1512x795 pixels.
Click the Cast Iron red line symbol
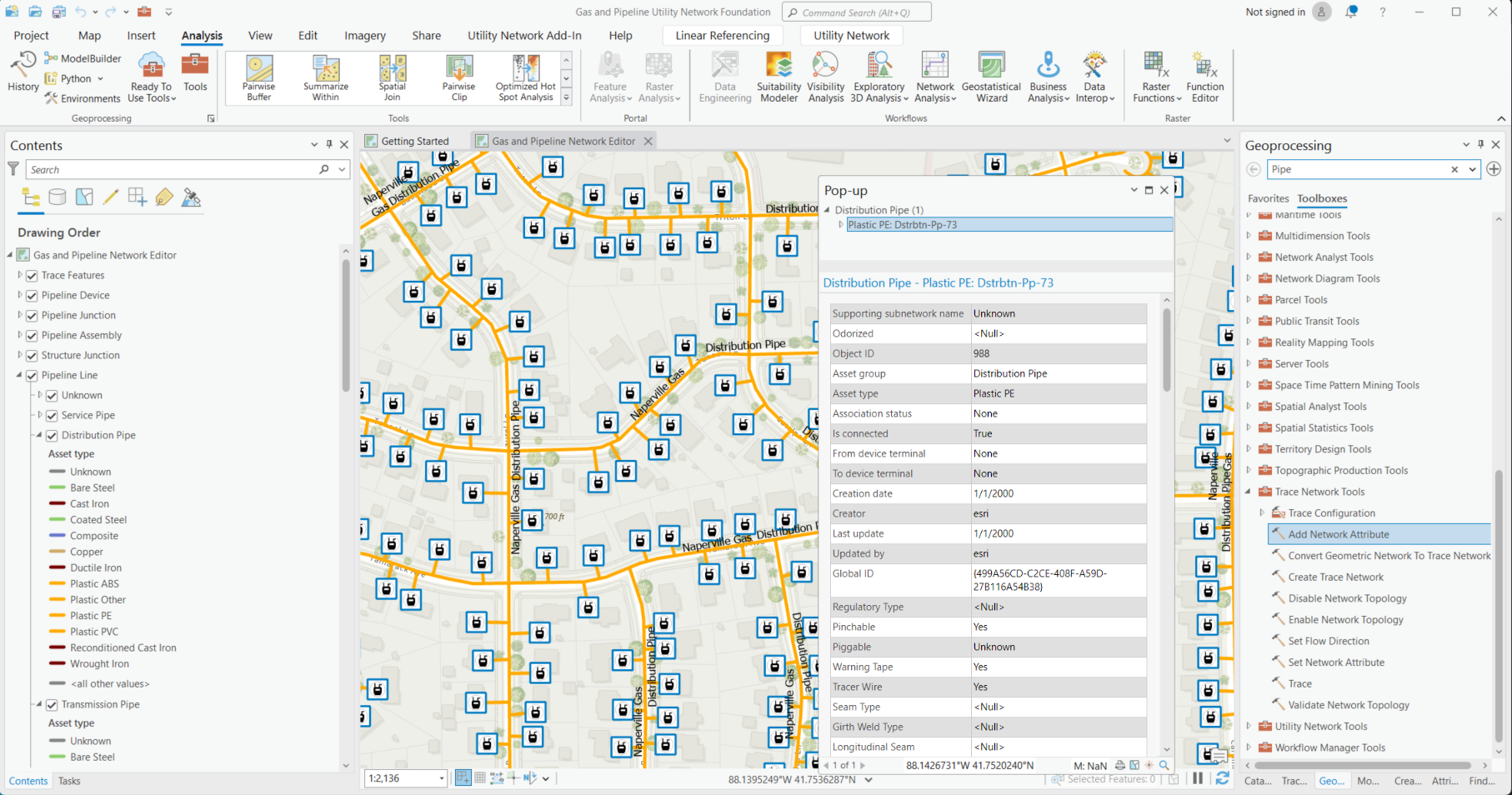57,503
